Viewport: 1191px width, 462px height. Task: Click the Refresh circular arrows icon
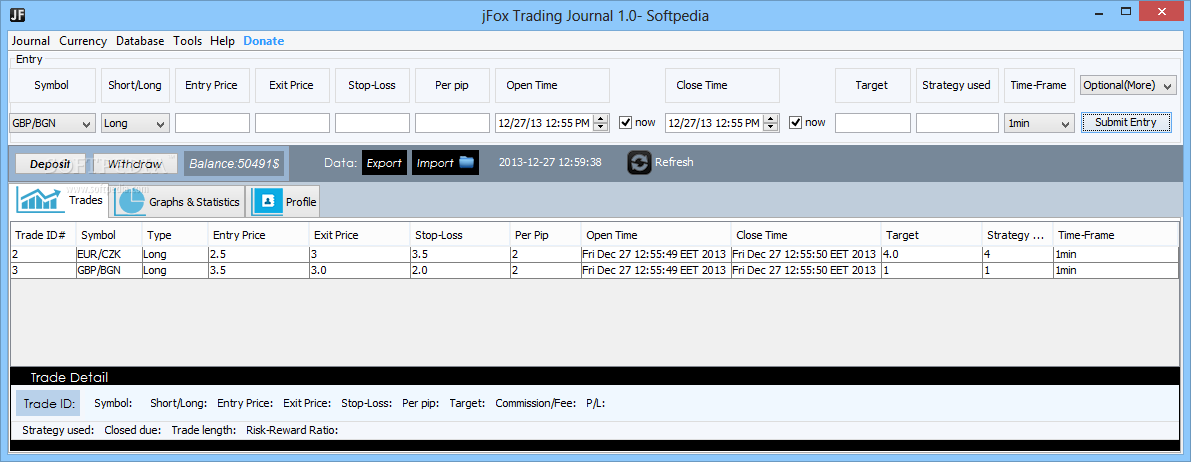(x=640, y=163)
